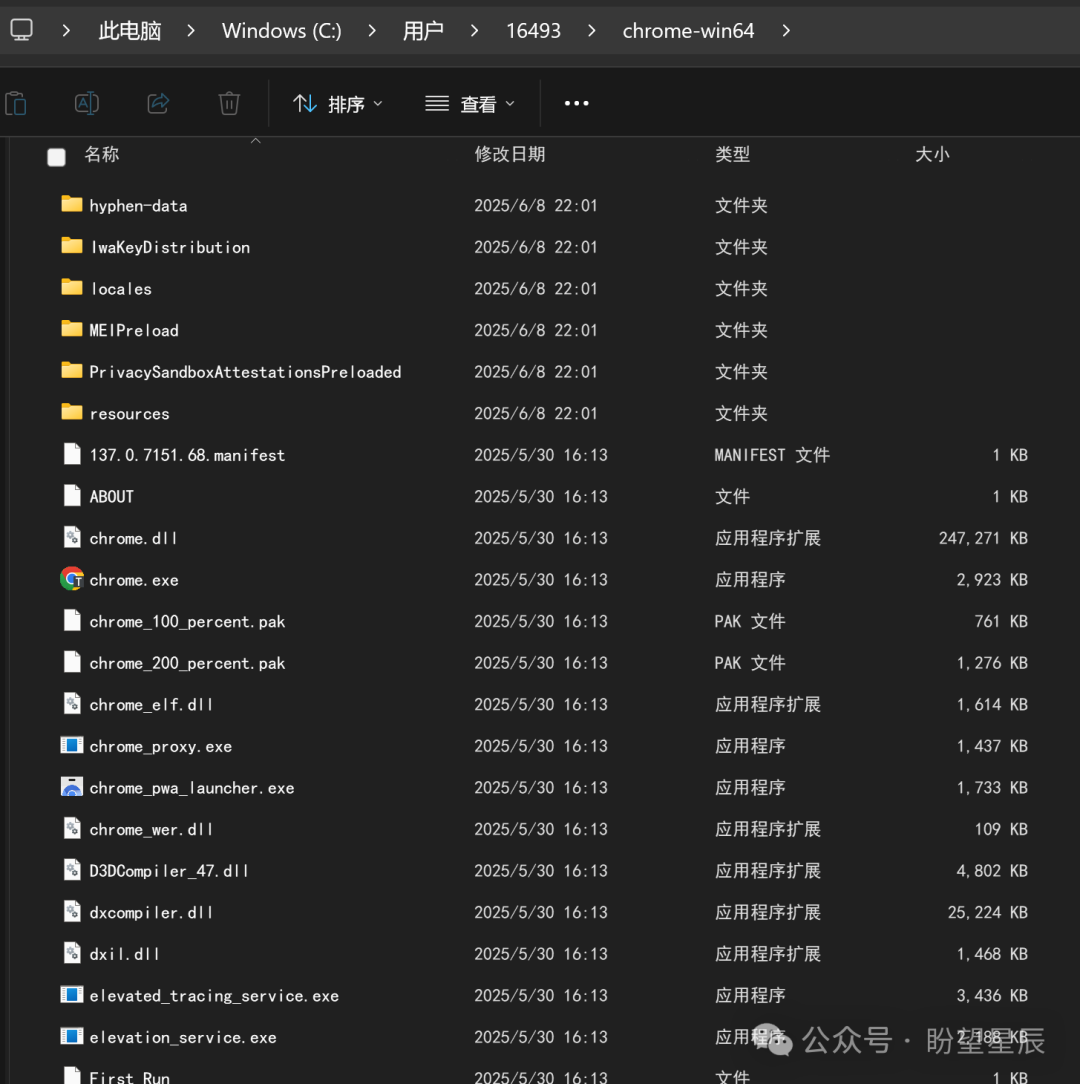
Task: Select the dxcompiler.dll file icon
Action: (72, 912)
